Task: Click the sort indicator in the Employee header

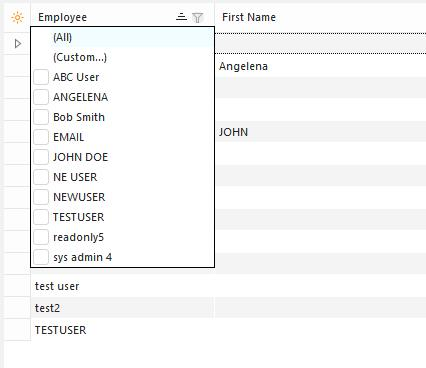Action: pos(181,17)
